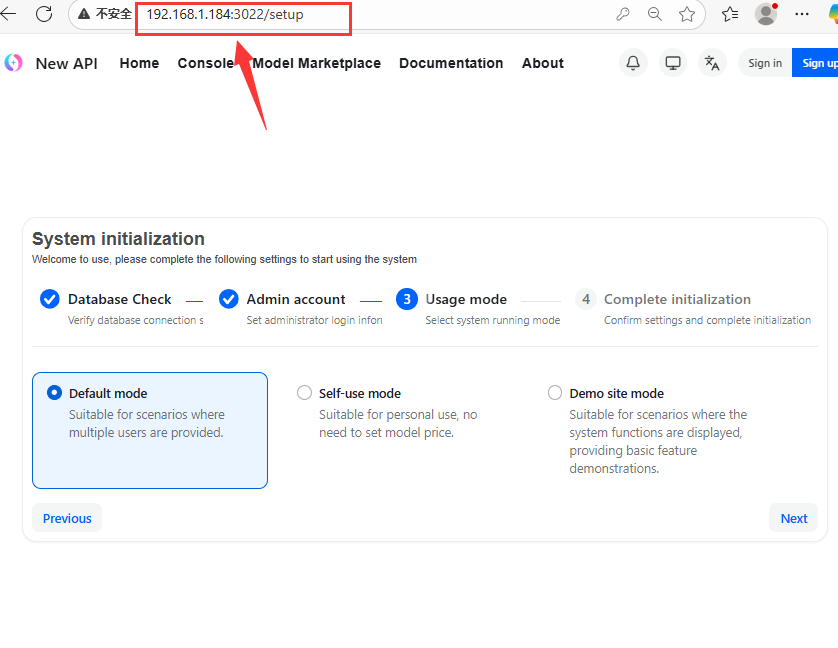The width and height of the screenshot is (838, 648).
Task: Open Documentation nav item
Action: pos(451,63)
